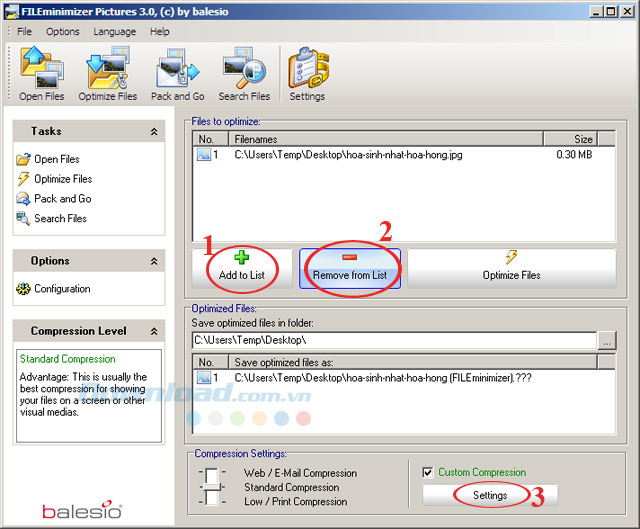Click the No. header in Files to optimize
This screenshot has width=640, height=529.
coord(211,139)
